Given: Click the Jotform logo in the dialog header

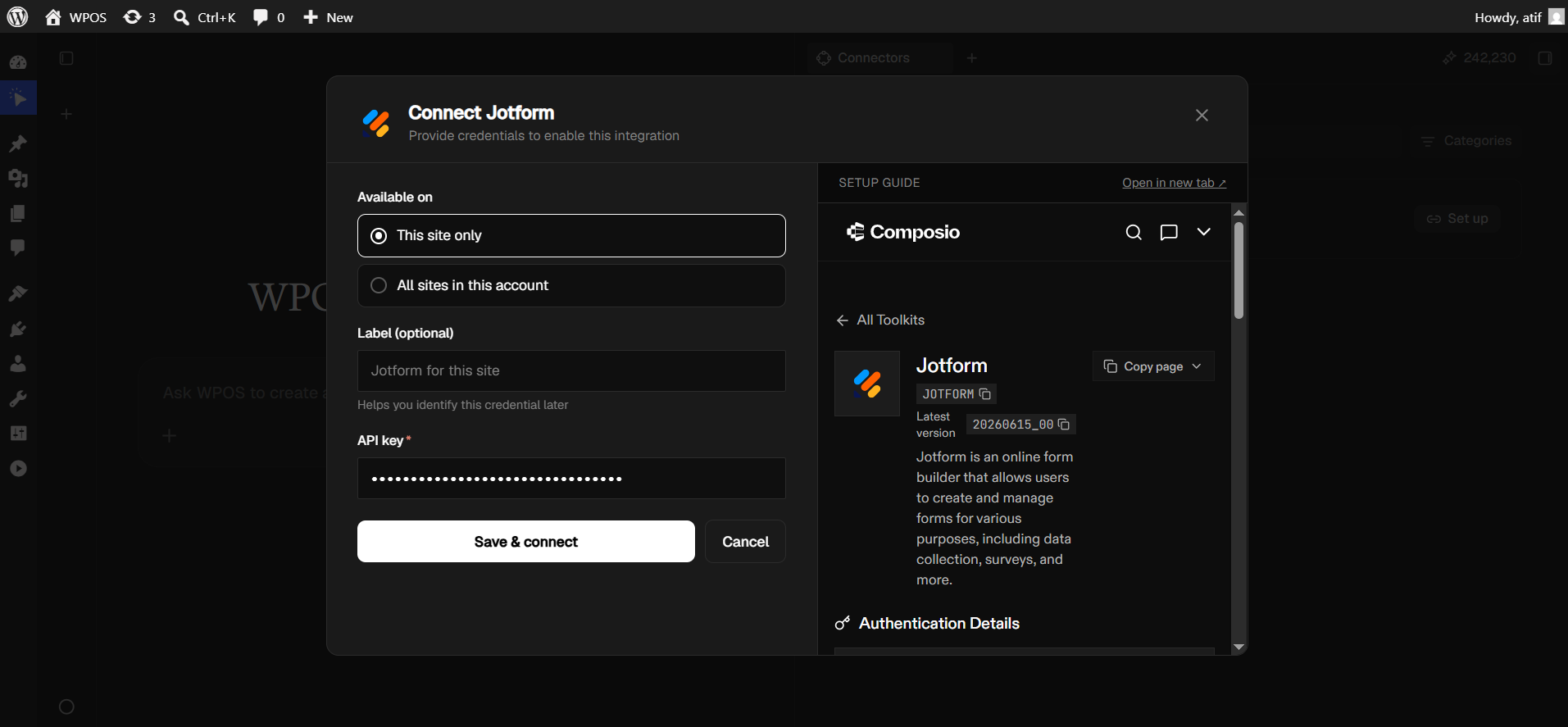Looking at the screenshot, I should [x=376, y=124].
